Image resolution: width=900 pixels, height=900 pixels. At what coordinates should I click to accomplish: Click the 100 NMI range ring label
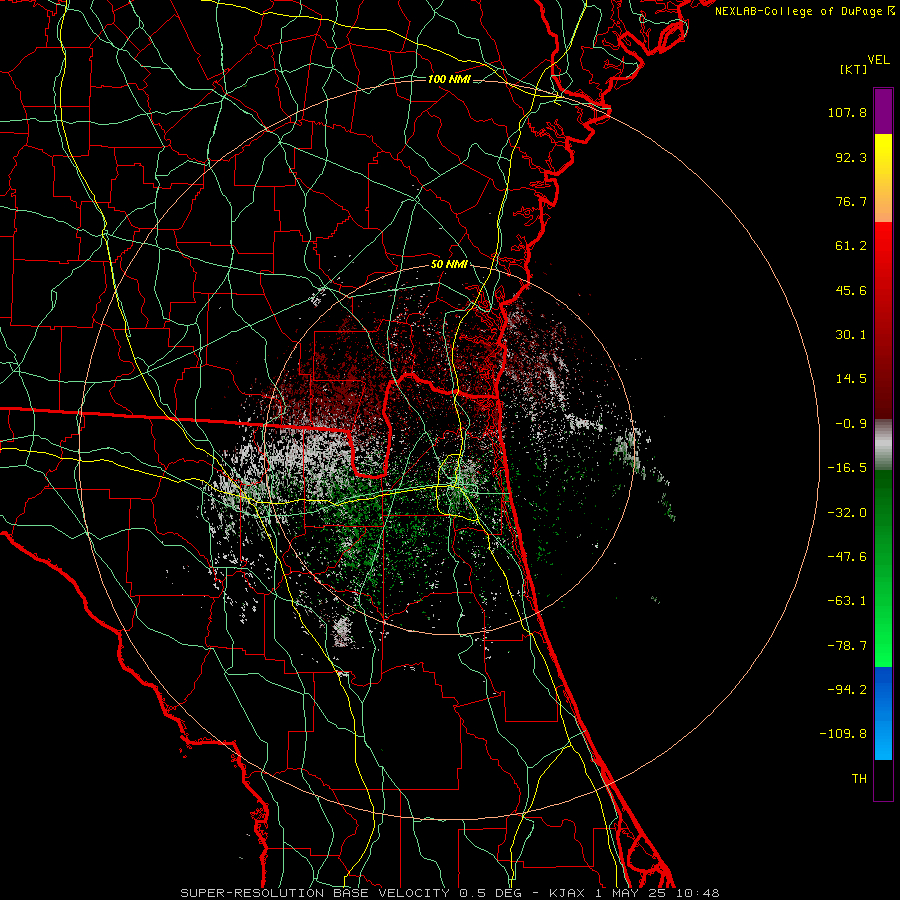(x=449, y=79)
